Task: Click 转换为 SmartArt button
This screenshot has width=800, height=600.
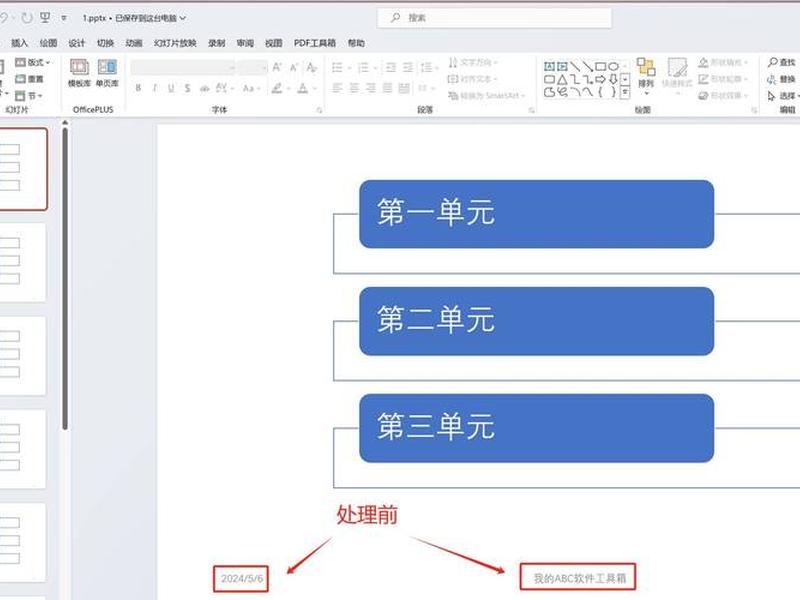Action: (x=486, y=95)
